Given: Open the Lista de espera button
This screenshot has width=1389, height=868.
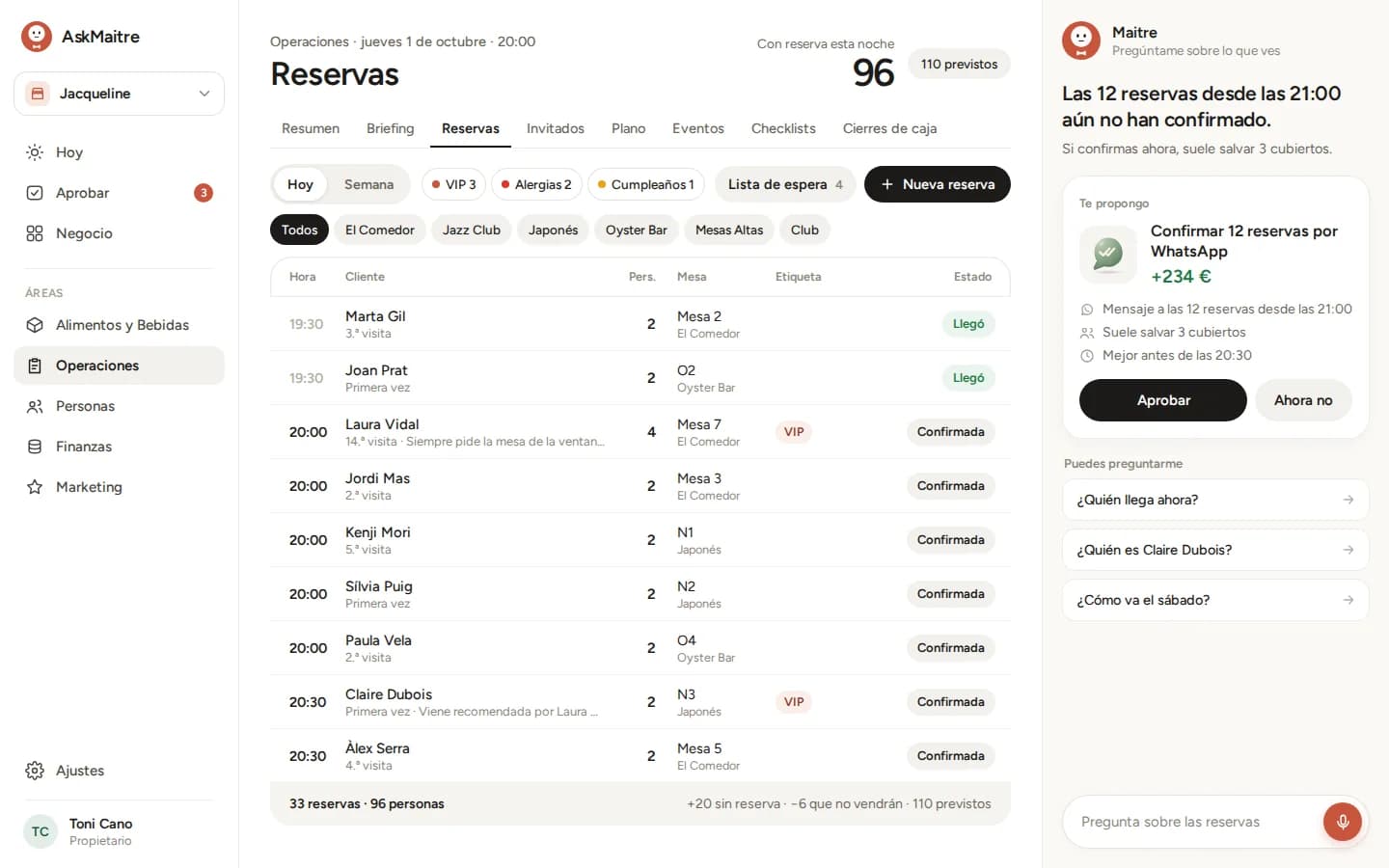Looking at the screenshot, I should (x=785, y=184).
